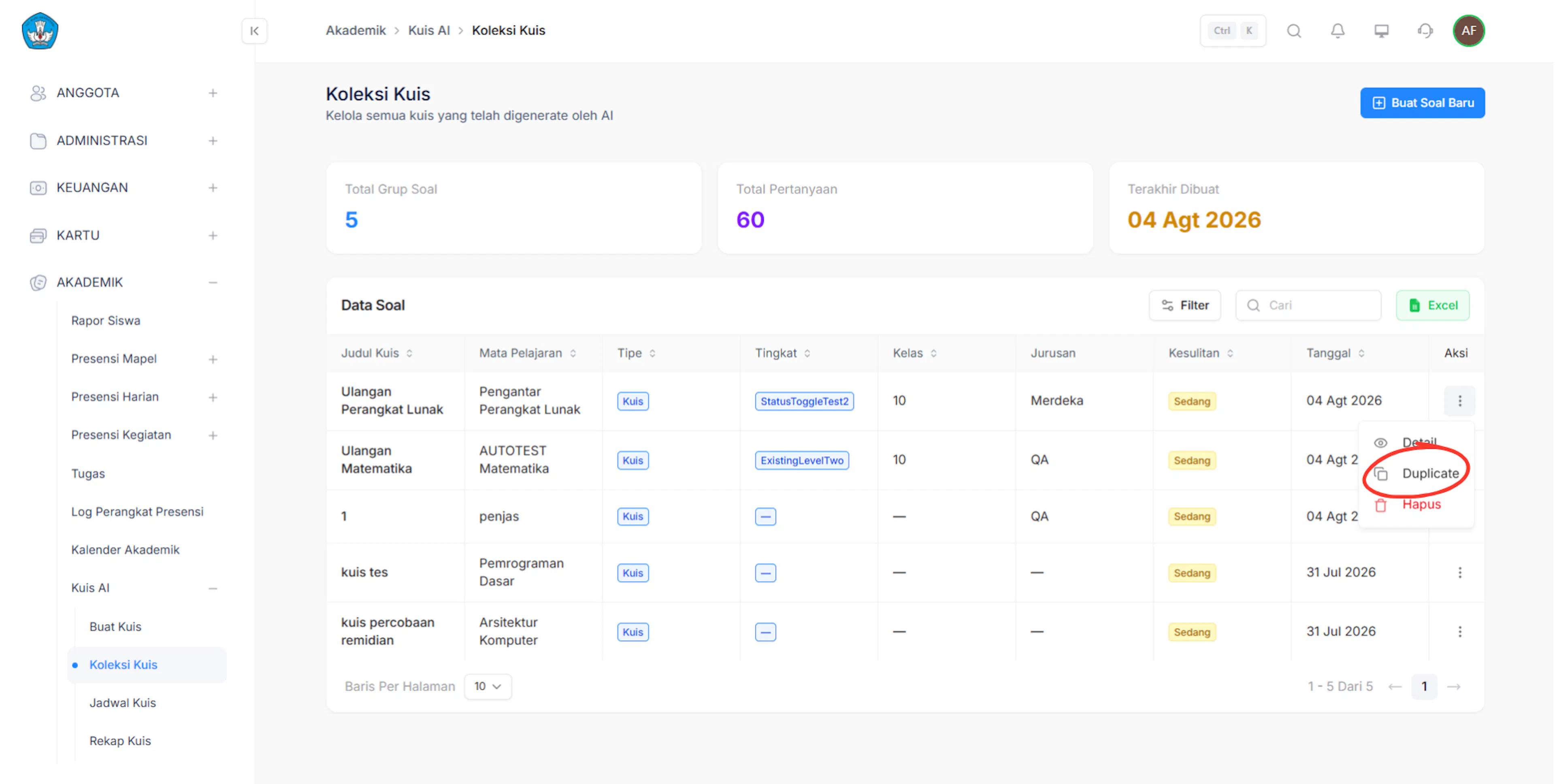This screenshot has height=784, width=1555.
Task: Open the search magnifier icon in header
Action: (1294, 31)
